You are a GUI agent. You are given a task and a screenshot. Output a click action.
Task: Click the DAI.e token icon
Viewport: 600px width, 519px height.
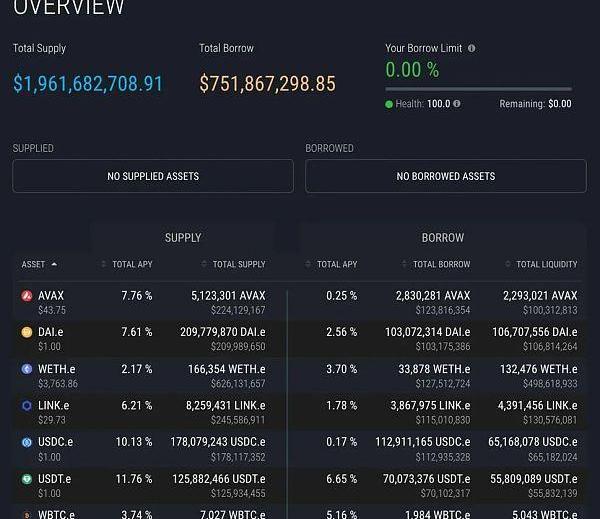click(27, 332)
